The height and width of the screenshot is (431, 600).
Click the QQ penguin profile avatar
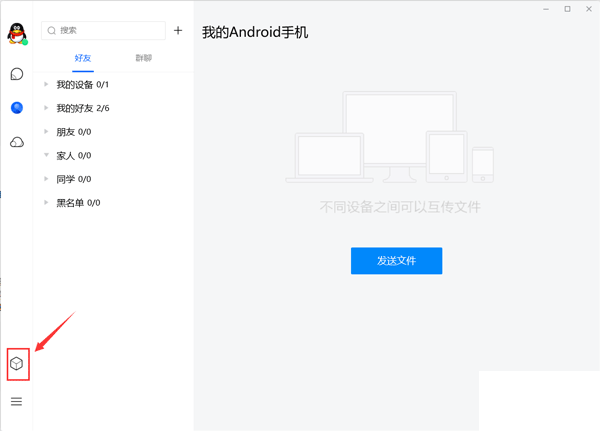point(17,34)
